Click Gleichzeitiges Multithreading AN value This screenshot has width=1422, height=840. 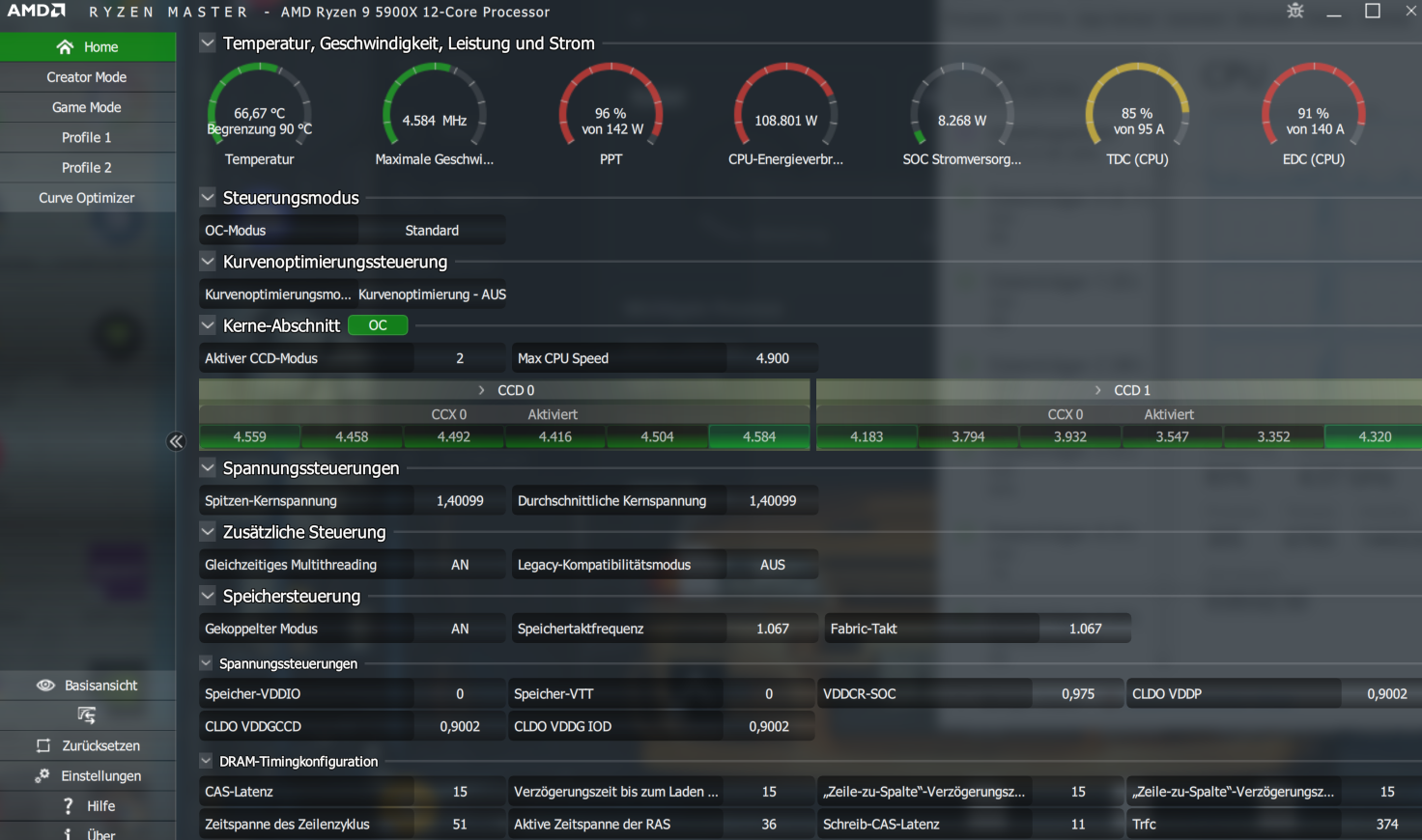[460, 565]
